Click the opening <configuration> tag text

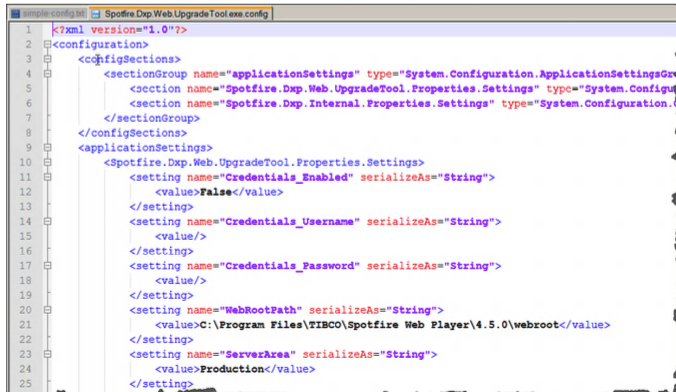(100, 44)
